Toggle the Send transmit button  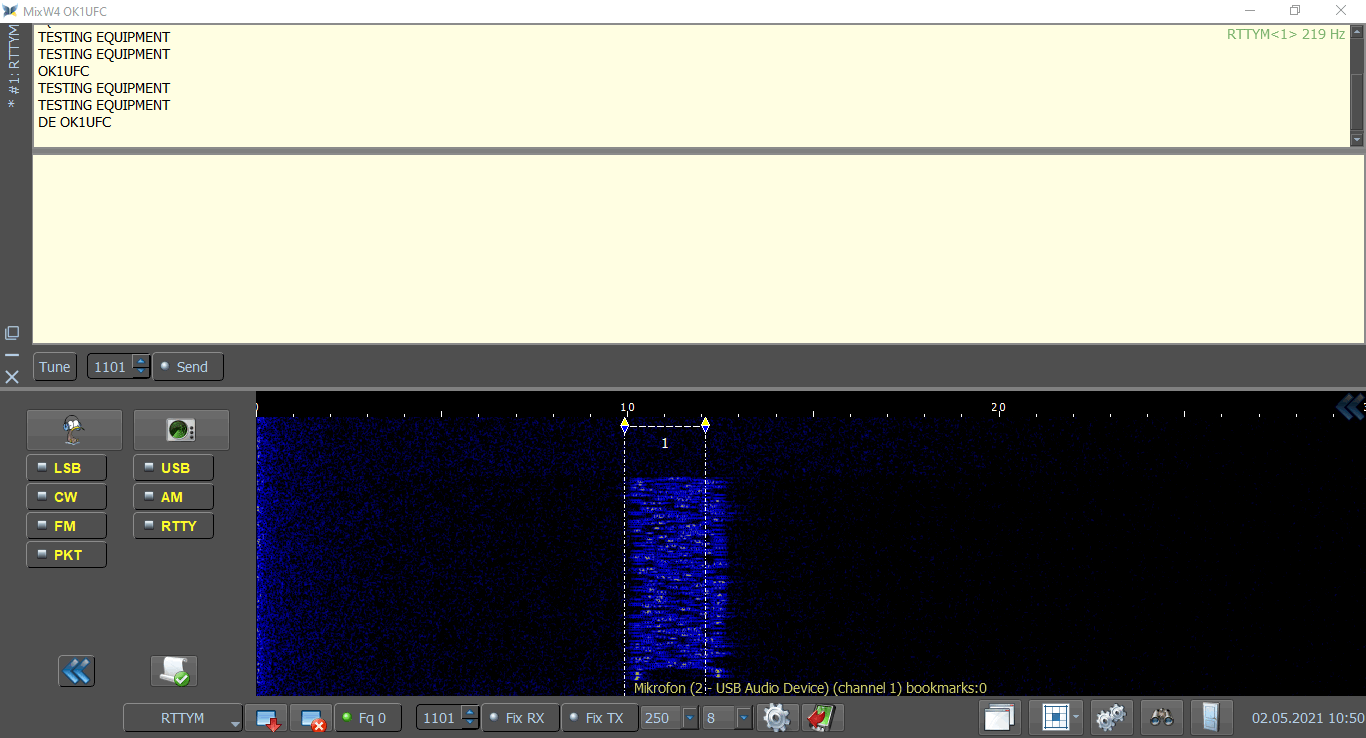click(x=188, y=367)
